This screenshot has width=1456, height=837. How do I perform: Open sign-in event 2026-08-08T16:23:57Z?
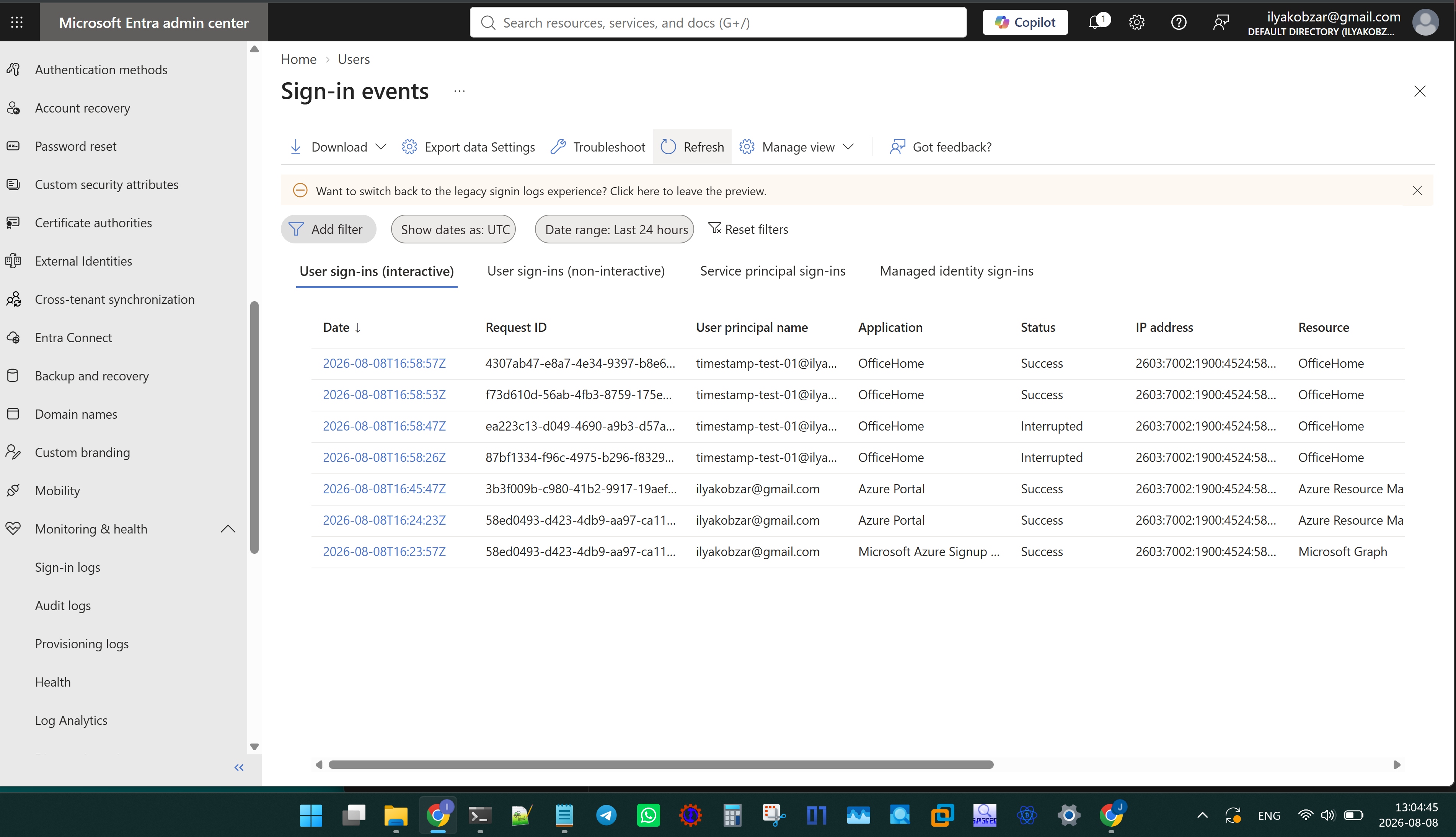(x=385, y=551)
